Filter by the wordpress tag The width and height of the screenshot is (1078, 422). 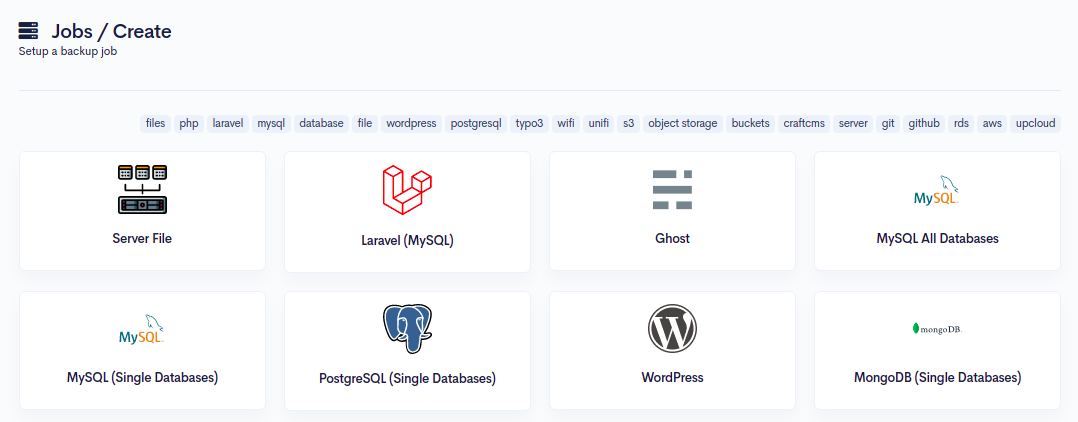[411, 124]
